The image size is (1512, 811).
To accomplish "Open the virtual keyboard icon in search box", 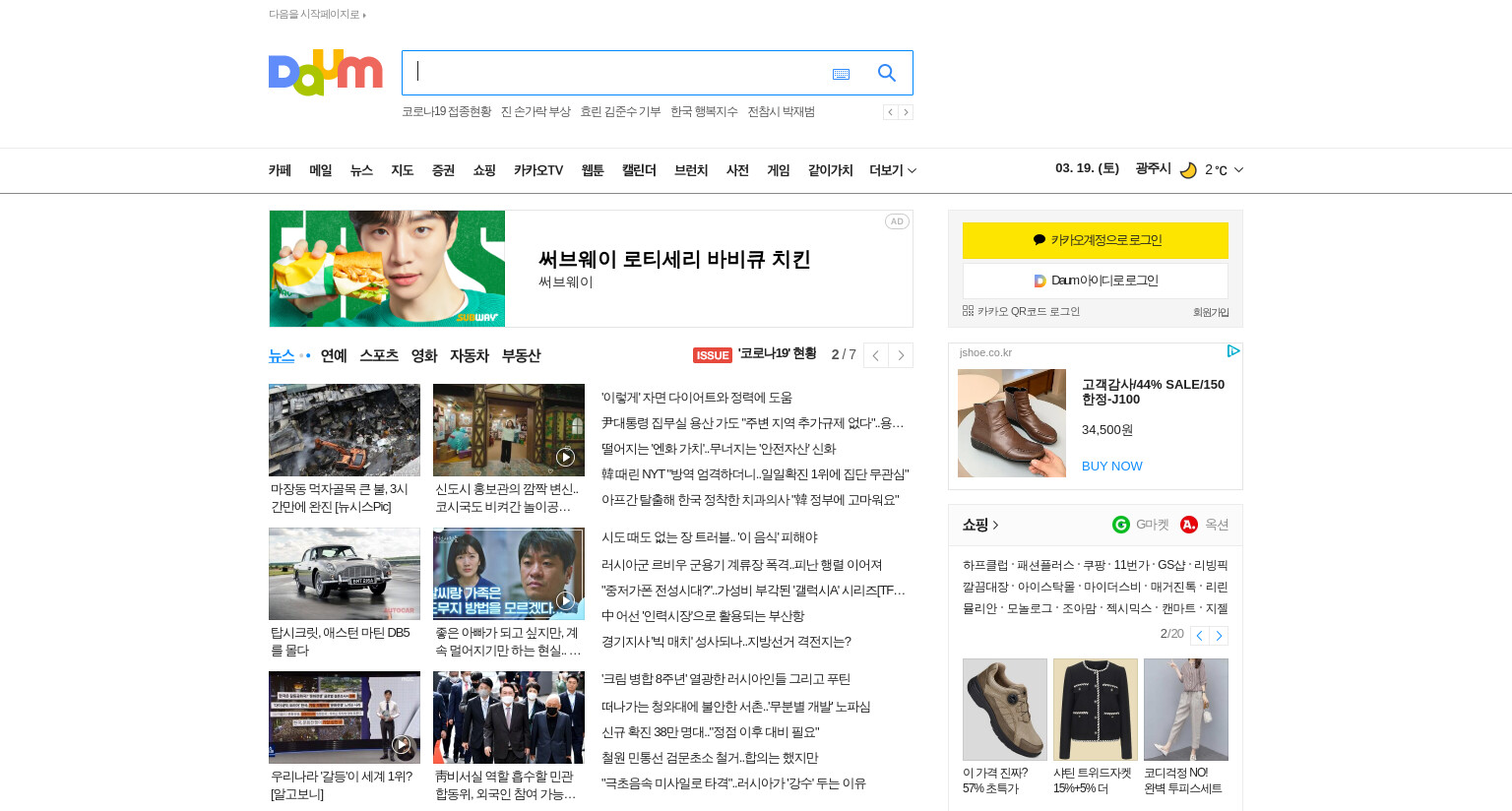I will pos(841,74).
